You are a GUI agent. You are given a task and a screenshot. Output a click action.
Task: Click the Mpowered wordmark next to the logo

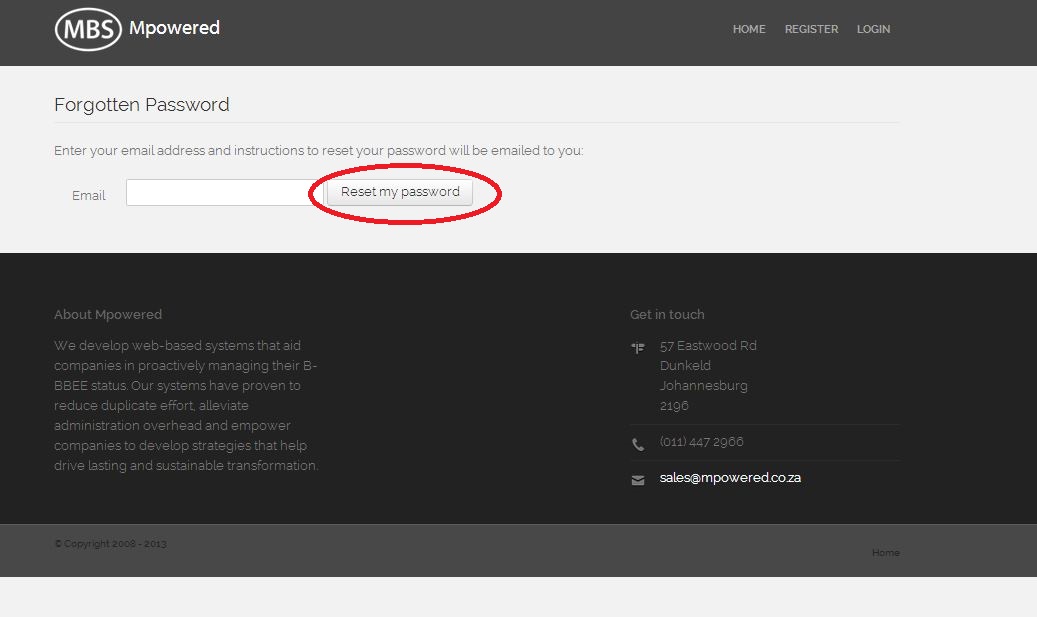point(175,28)
